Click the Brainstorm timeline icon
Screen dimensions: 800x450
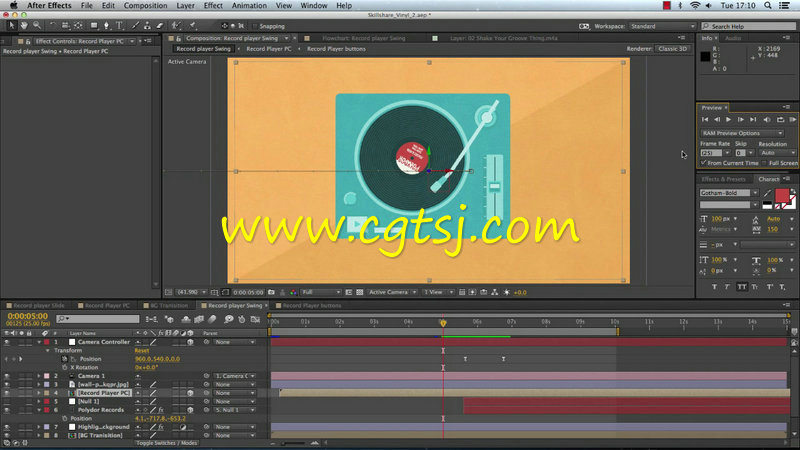pos(229,319)
